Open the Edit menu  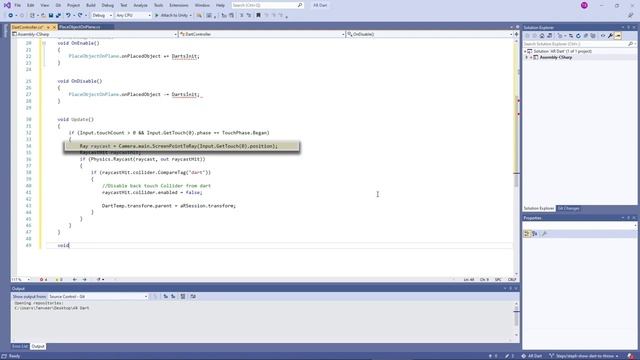pos(31,5)
